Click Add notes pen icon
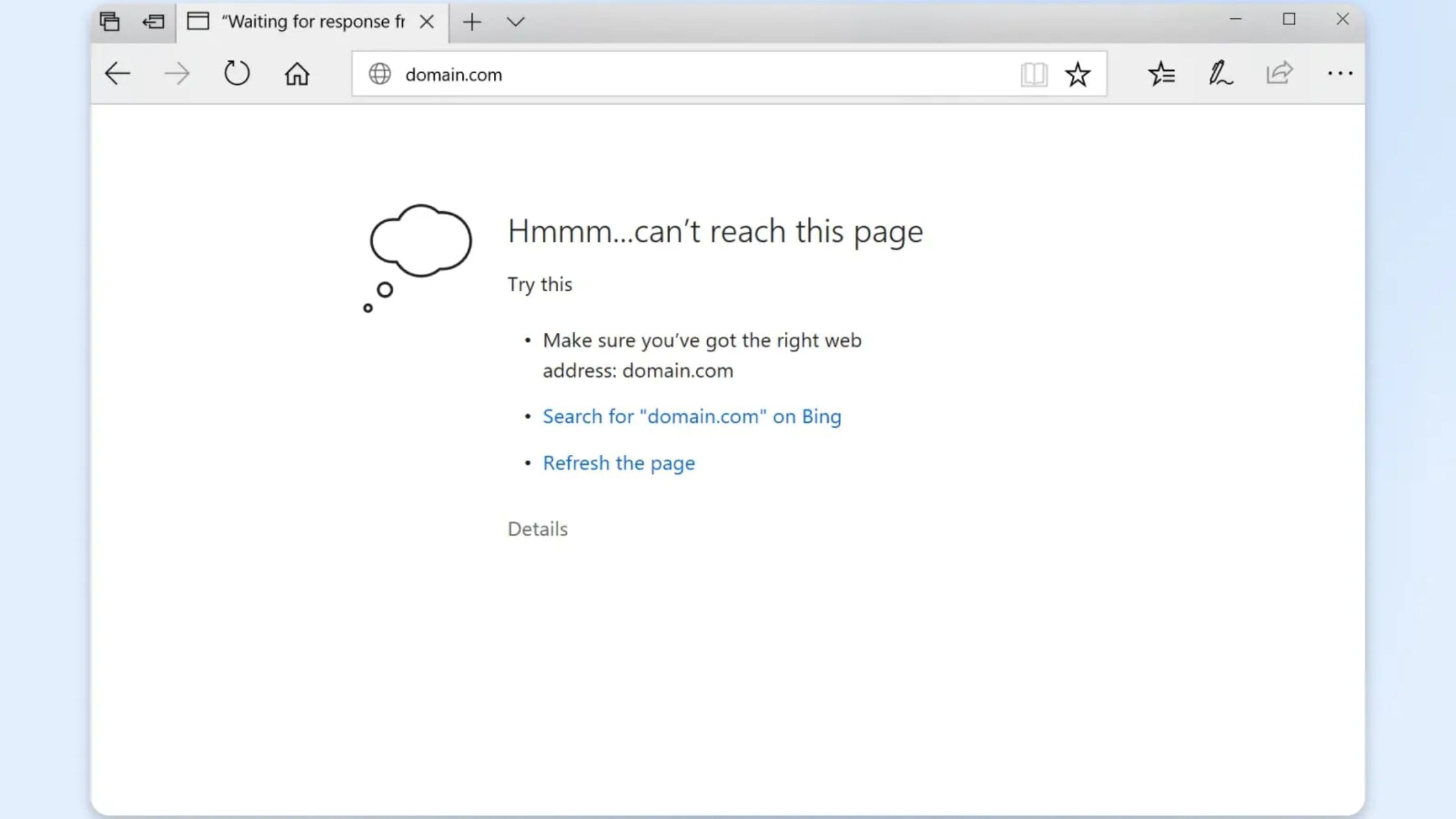 (x=1220, y=73)
